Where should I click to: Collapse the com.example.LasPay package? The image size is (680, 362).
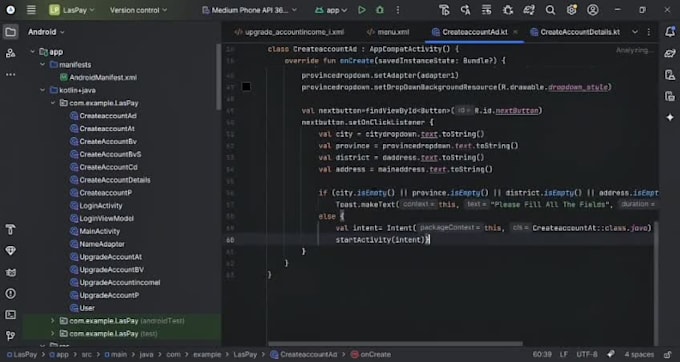[53, 103]
